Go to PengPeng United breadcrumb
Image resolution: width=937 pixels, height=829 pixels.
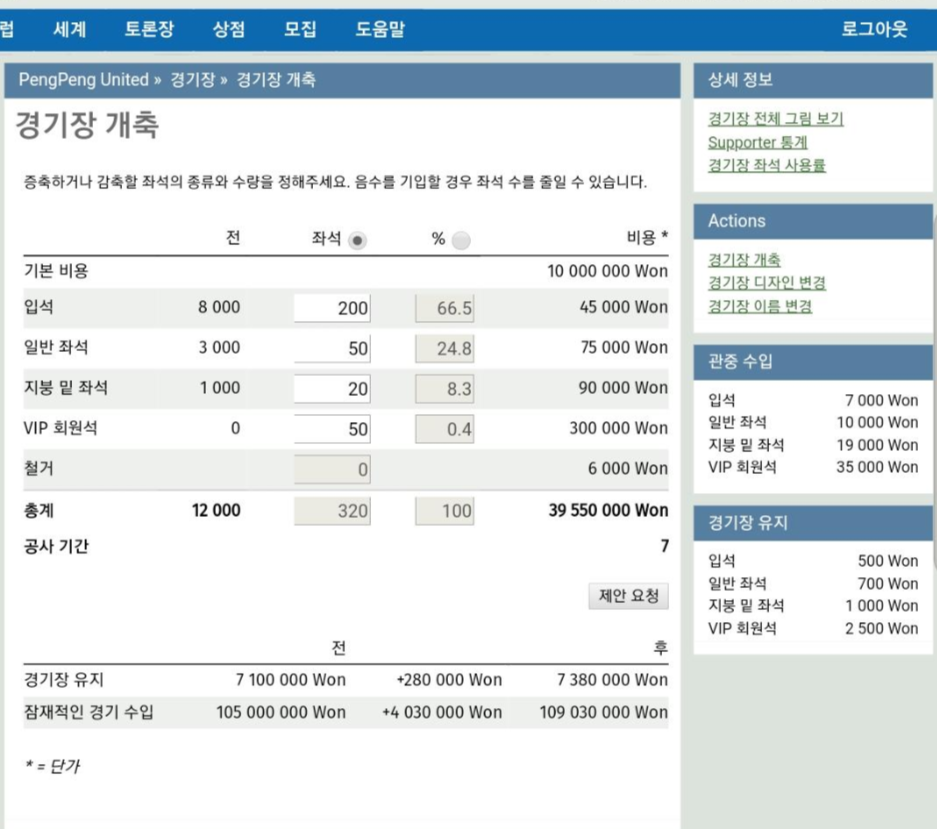84,79
